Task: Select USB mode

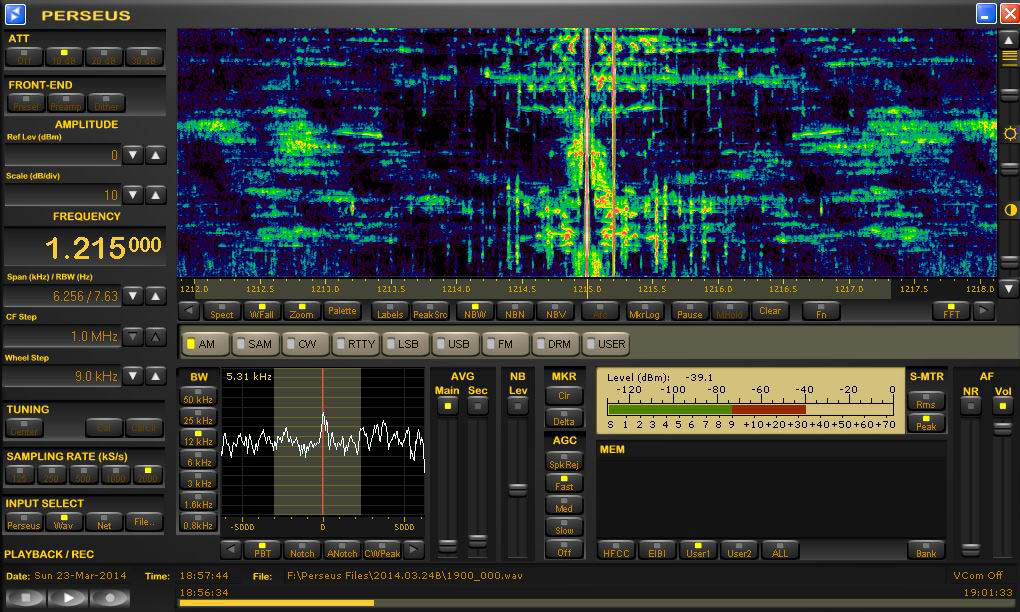Action: 456,344
